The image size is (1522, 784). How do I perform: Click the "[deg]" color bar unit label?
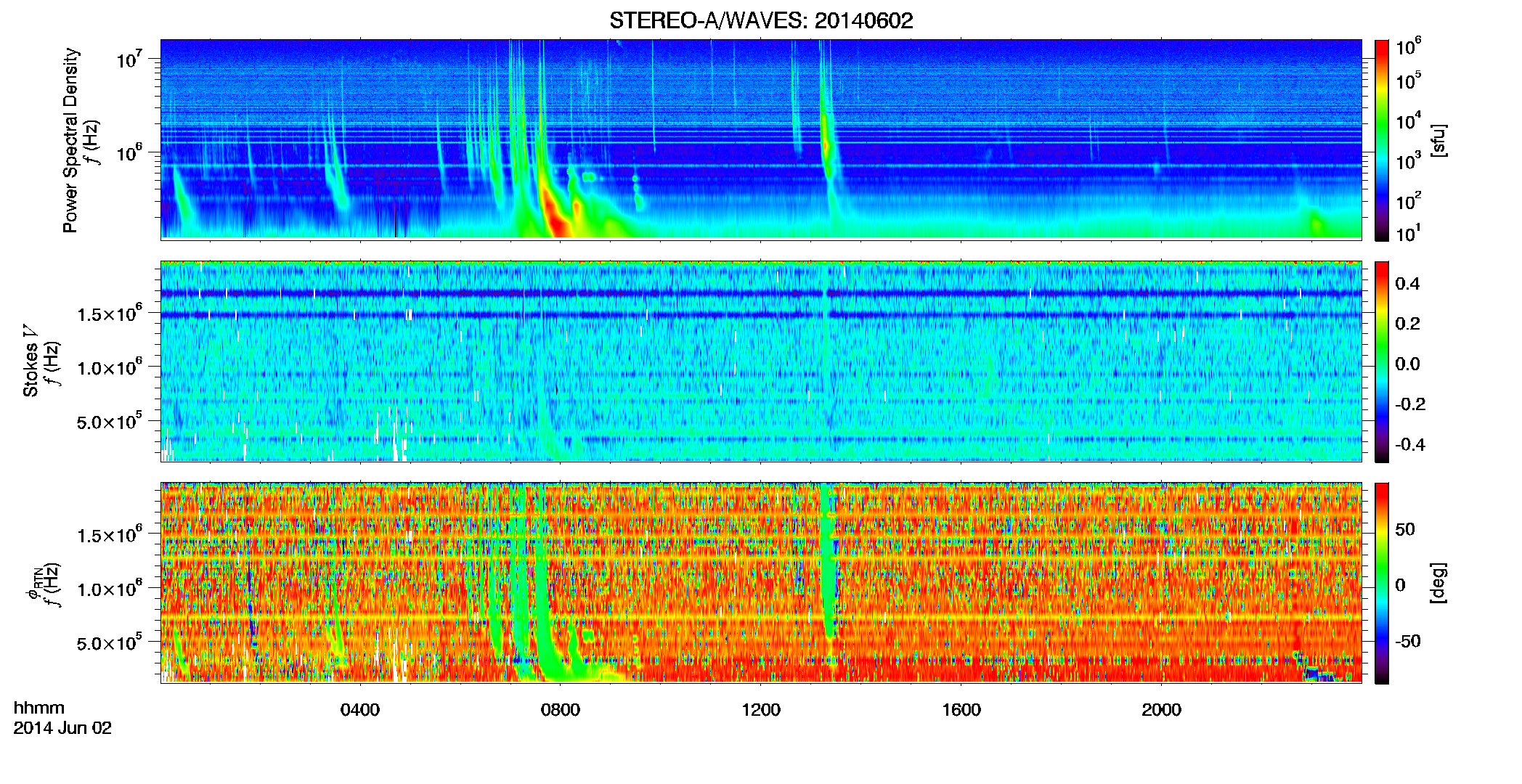tap(1438, 583)
